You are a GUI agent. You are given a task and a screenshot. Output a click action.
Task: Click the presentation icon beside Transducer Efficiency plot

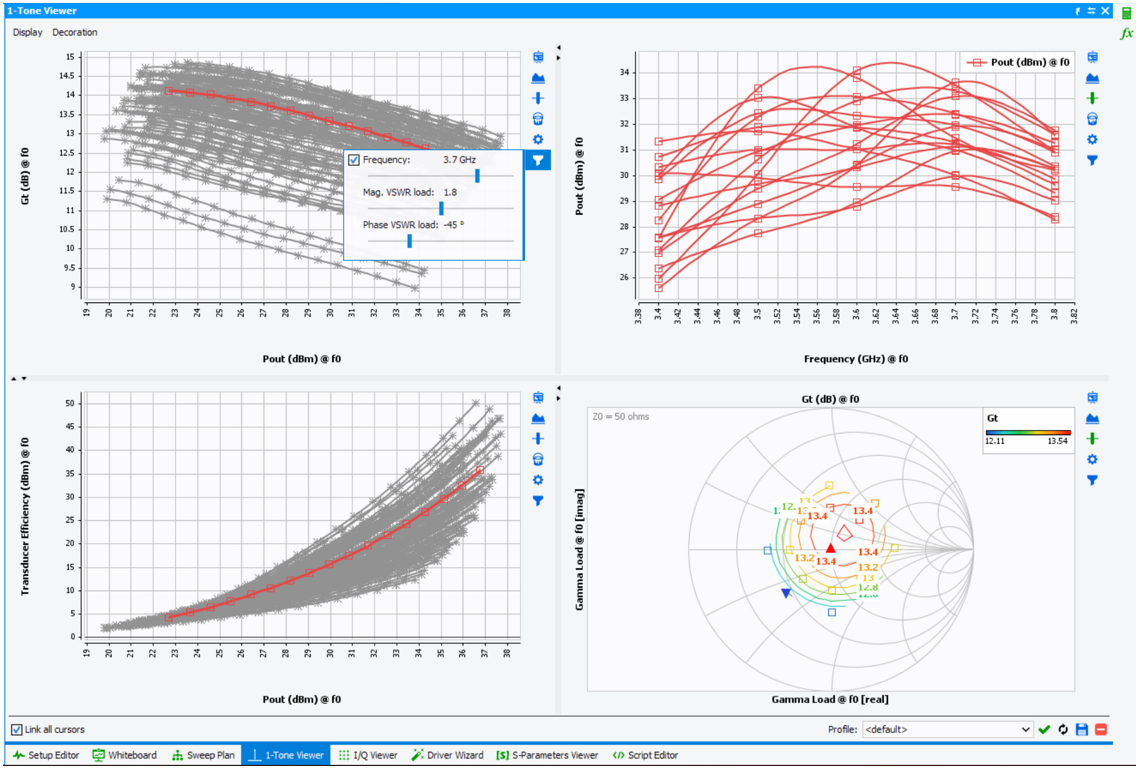pyautogui.click(x=538, y=397)
